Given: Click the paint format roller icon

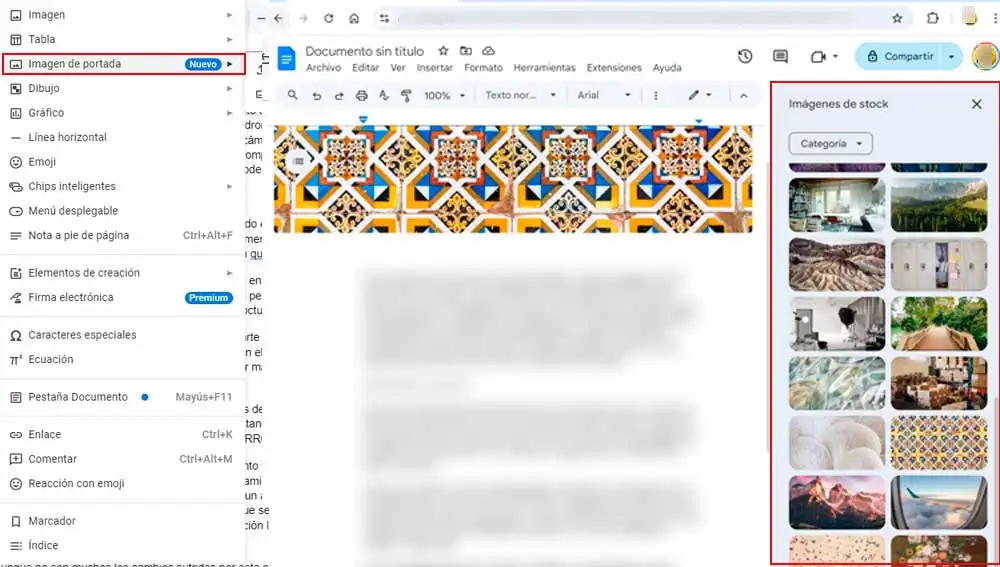Looking at the screenshot, I should 406,96.
